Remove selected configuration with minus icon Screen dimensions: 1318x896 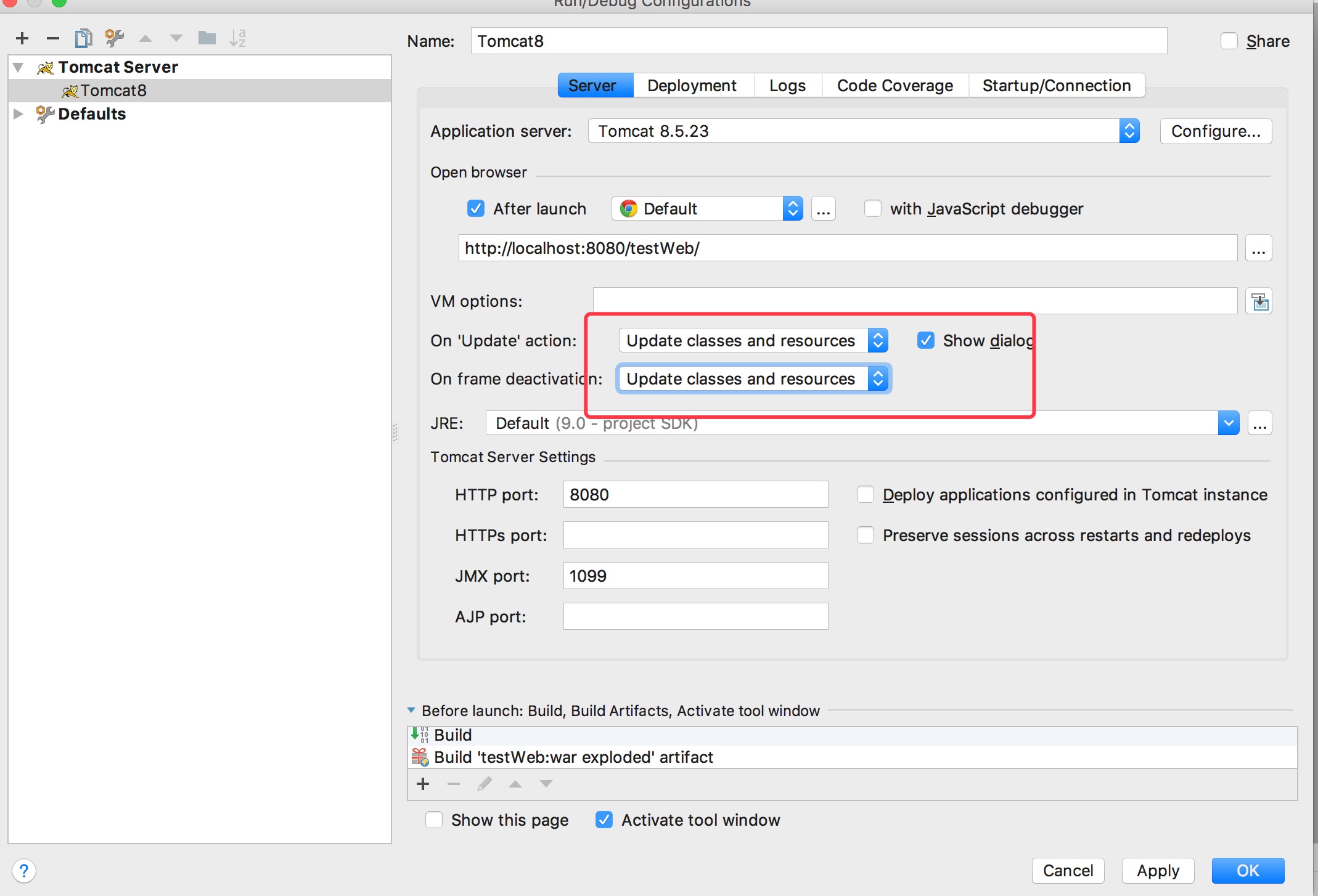click(x=53, y=38)
